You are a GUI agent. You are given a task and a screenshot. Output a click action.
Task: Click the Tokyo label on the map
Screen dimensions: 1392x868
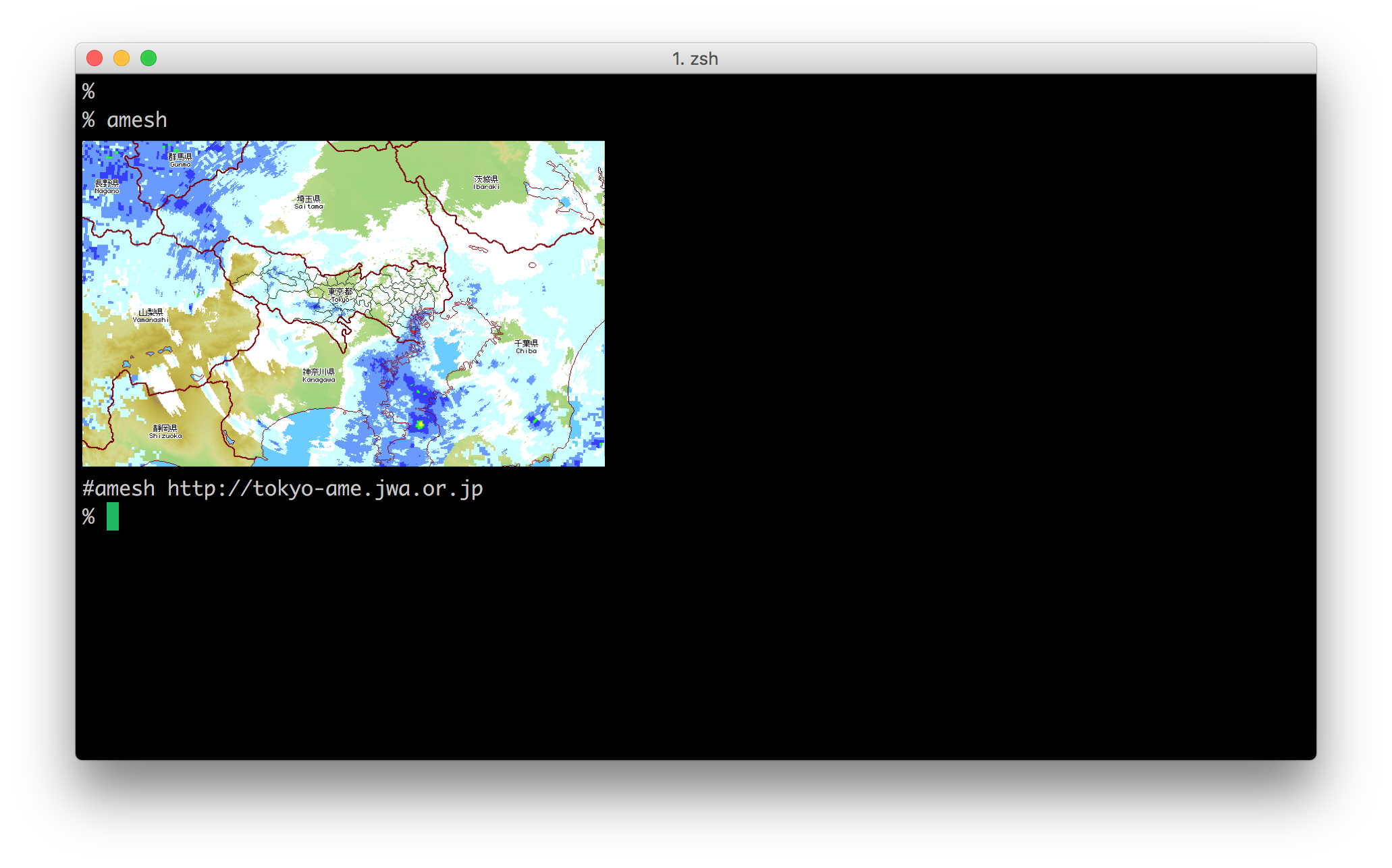click(340, 295)
